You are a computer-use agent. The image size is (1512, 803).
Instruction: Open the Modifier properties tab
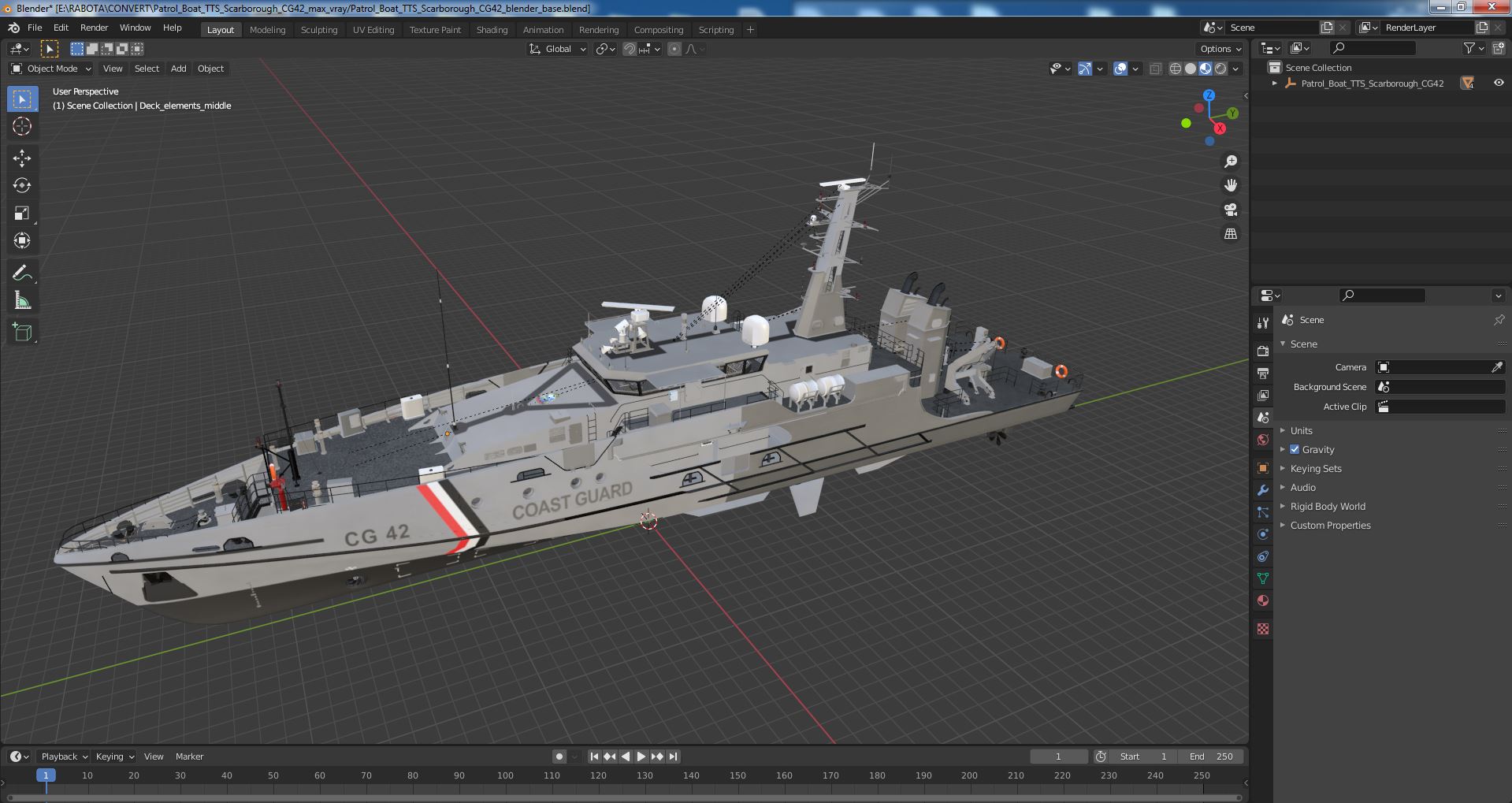(x=1263, y=490)
